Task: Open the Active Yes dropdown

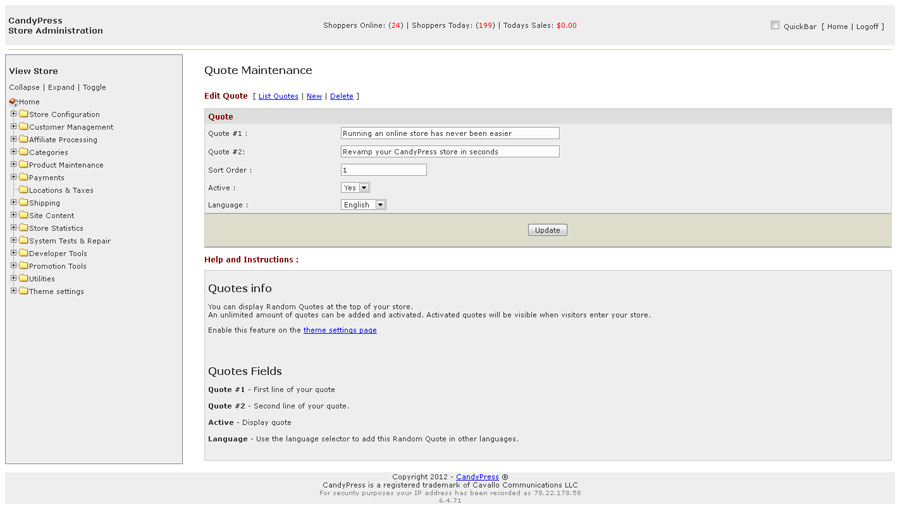Action: [x=355, y=188]
